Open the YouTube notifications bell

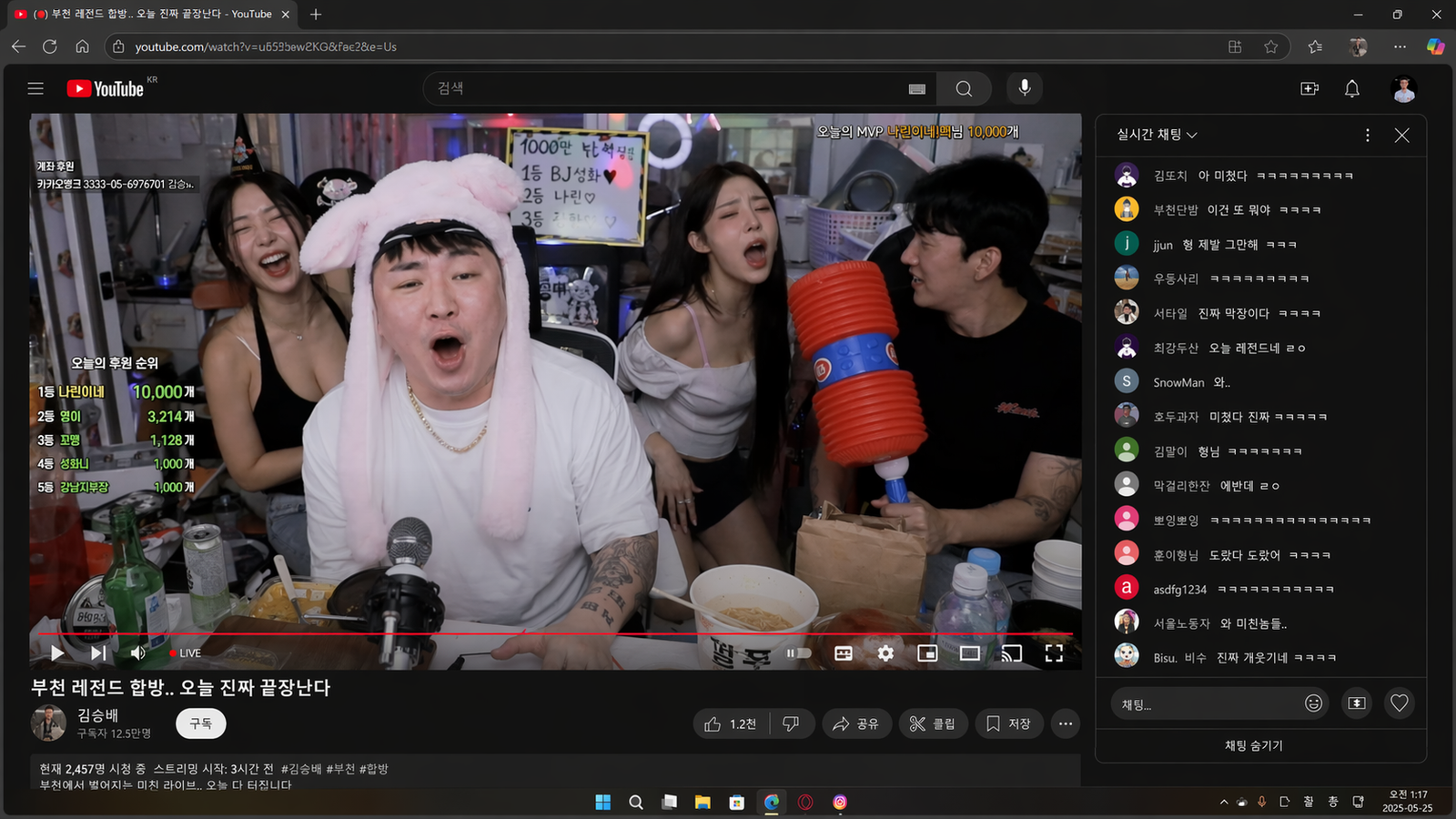[x=1352, y=88]
